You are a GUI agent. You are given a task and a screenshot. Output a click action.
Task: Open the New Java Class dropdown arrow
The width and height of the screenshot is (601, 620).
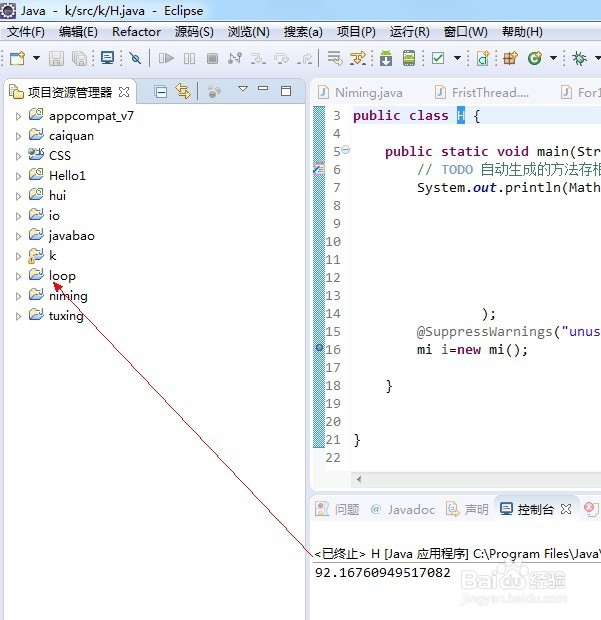click(554, 58)
